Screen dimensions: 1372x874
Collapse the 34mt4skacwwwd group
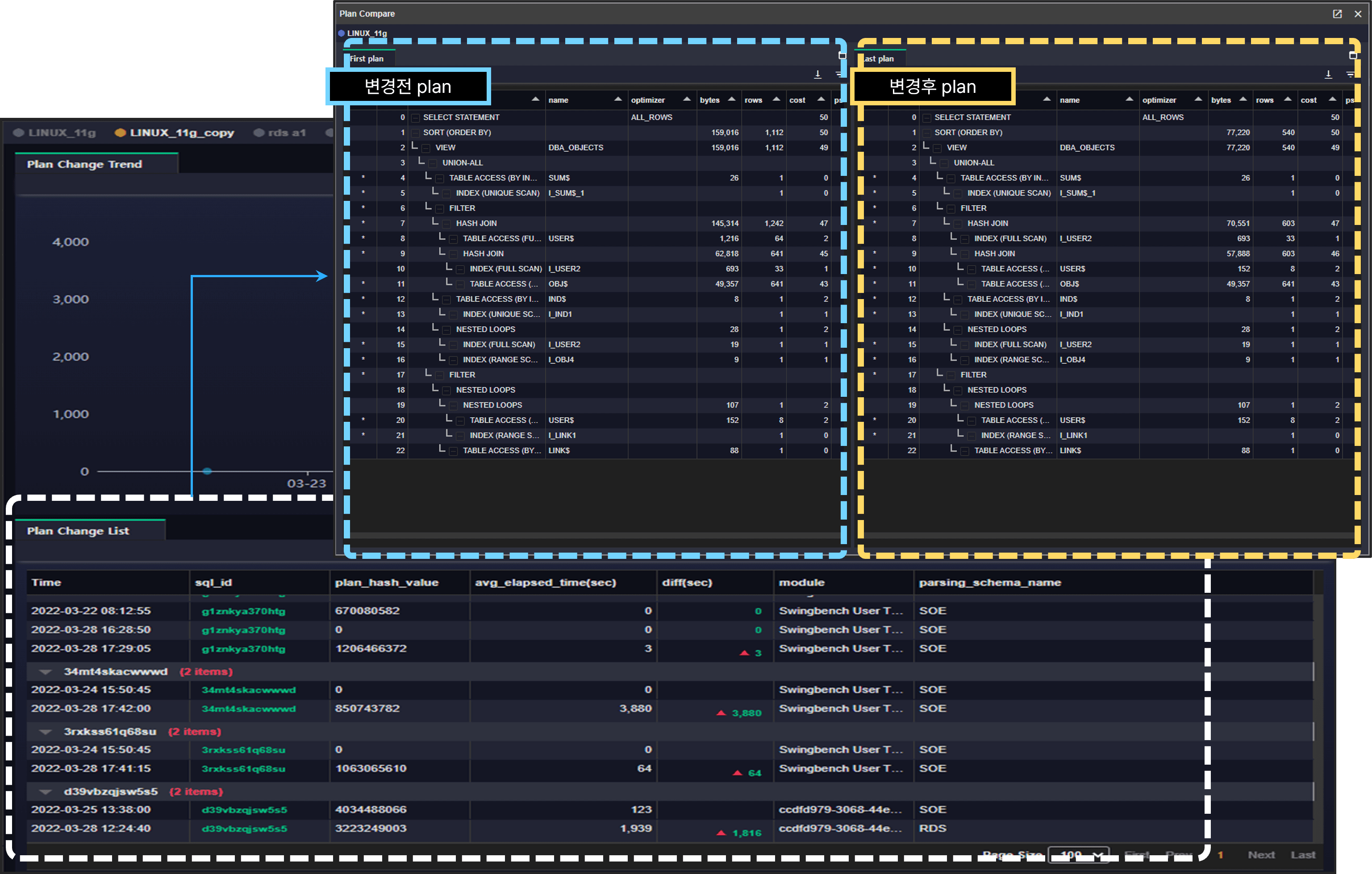click(x=46, y=672)
